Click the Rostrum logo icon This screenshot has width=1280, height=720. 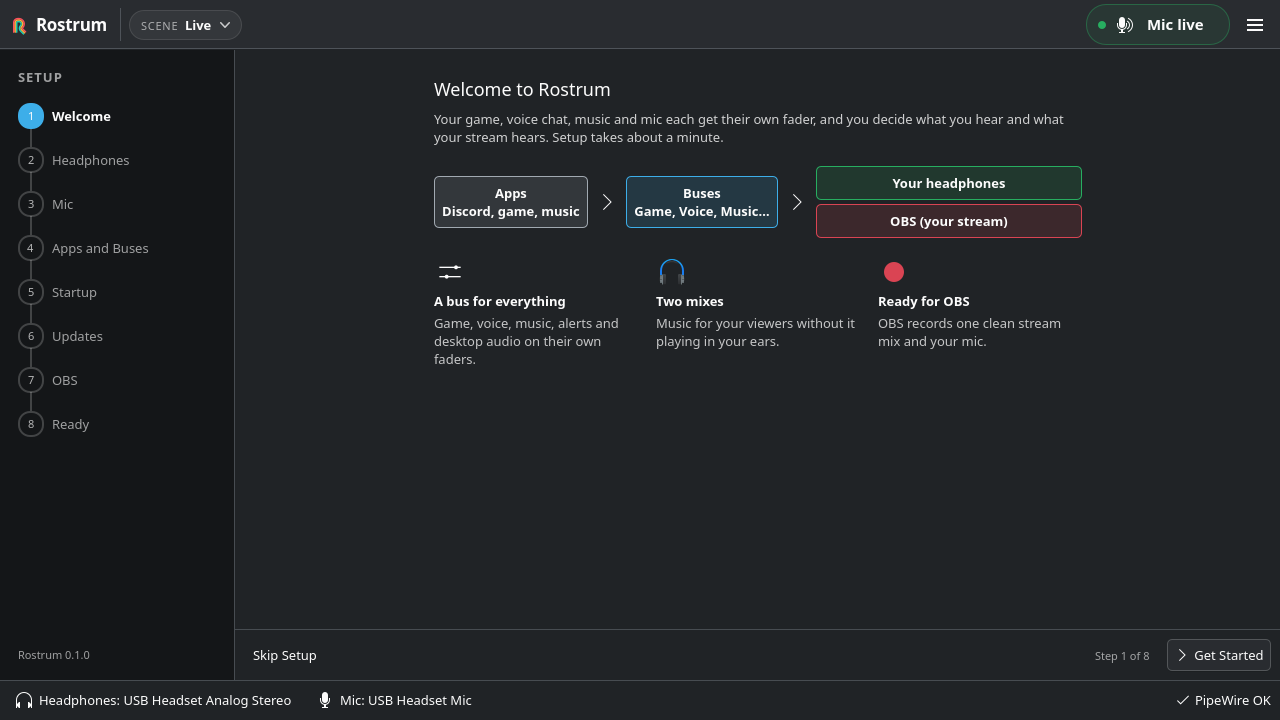pyautogui.click(x=19, y=26)
